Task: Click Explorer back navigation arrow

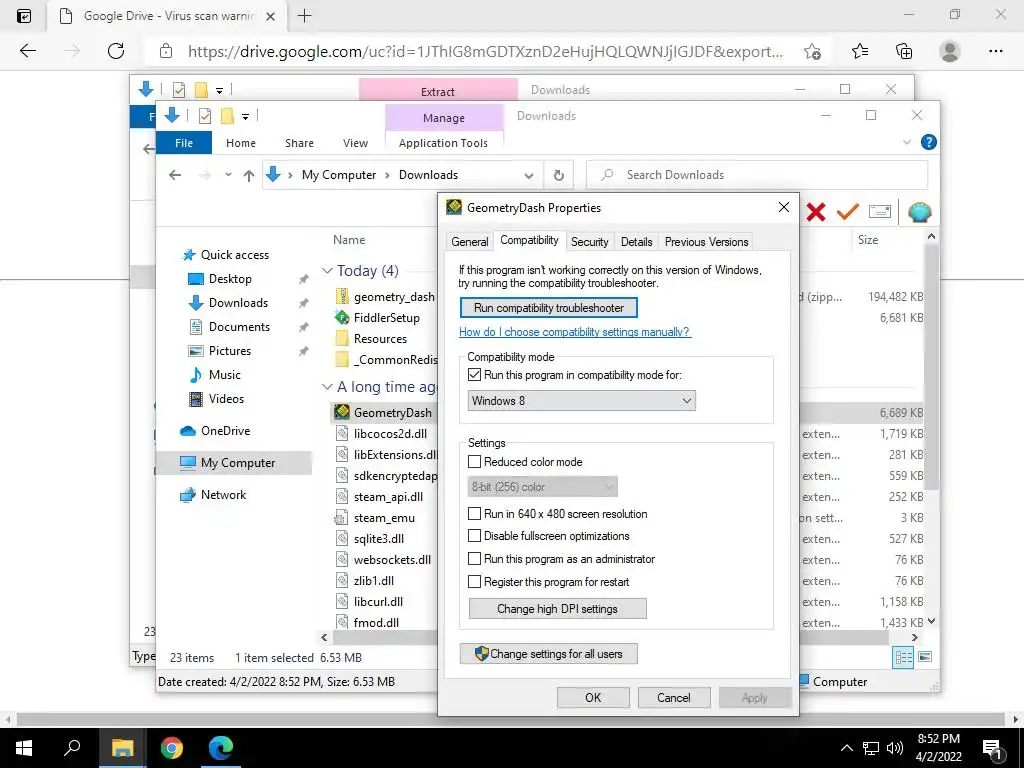Action: pos(174,175)
